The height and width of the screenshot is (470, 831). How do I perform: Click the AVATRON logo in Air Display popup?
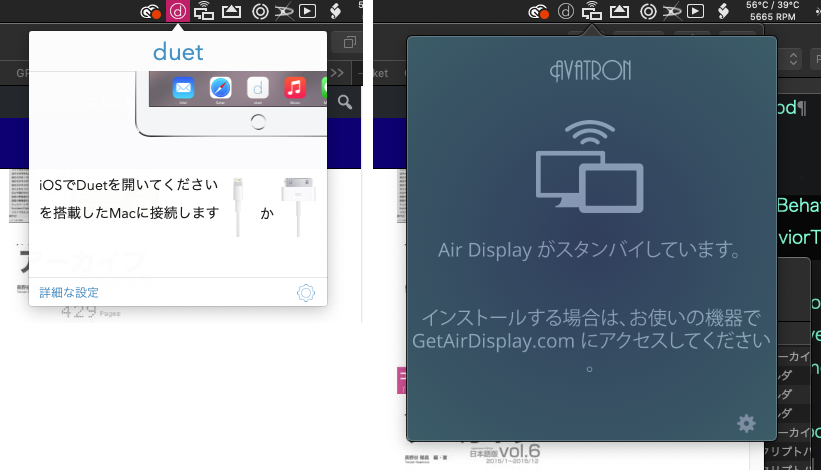590,70
